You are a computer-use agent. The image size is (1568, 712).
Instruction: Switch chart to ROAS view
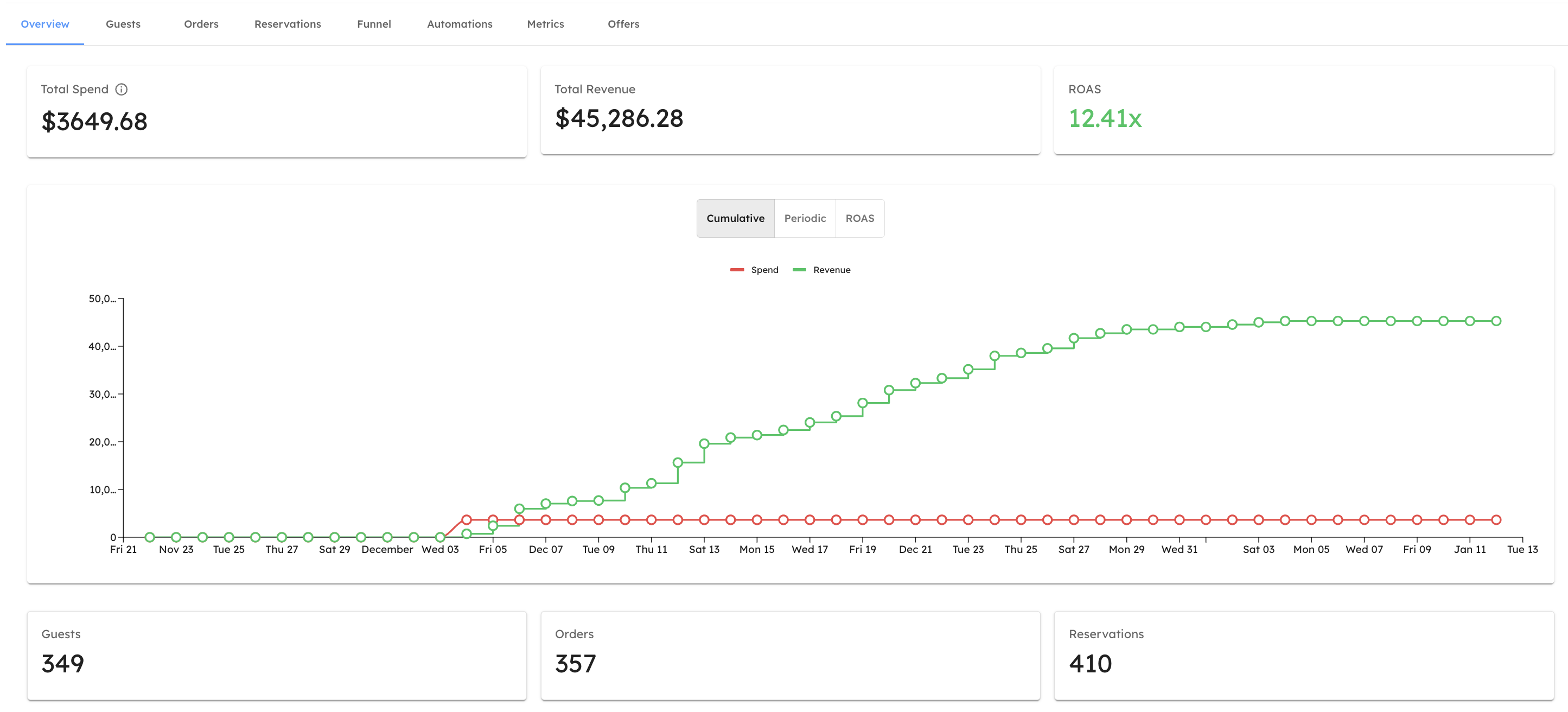(x=859, y=219)
